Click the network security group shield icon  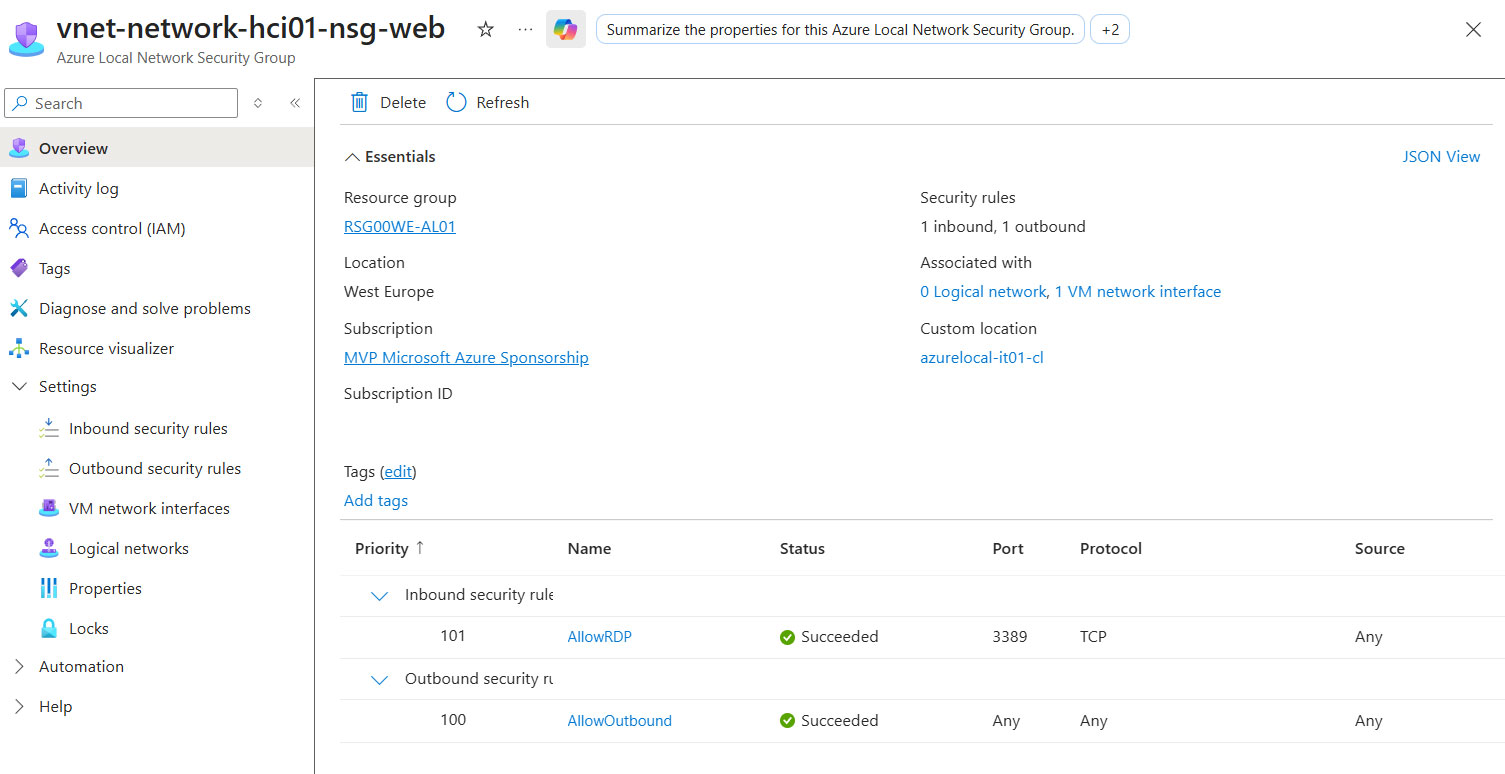pos(26,39)
